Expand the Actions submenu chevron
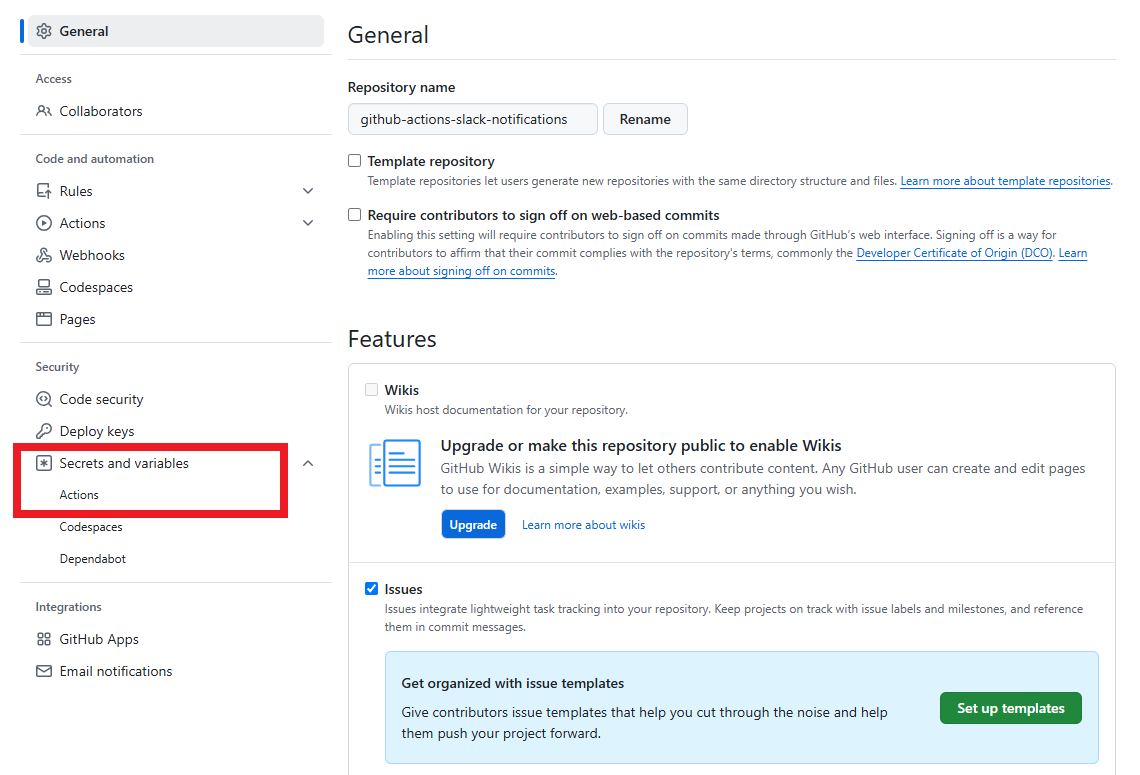 pos(308,223)
